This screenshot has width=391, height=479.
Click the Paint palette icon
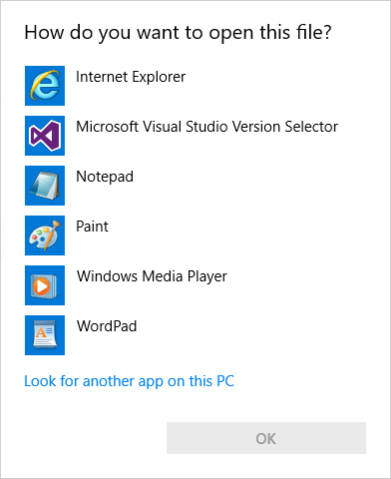point(45,235)
